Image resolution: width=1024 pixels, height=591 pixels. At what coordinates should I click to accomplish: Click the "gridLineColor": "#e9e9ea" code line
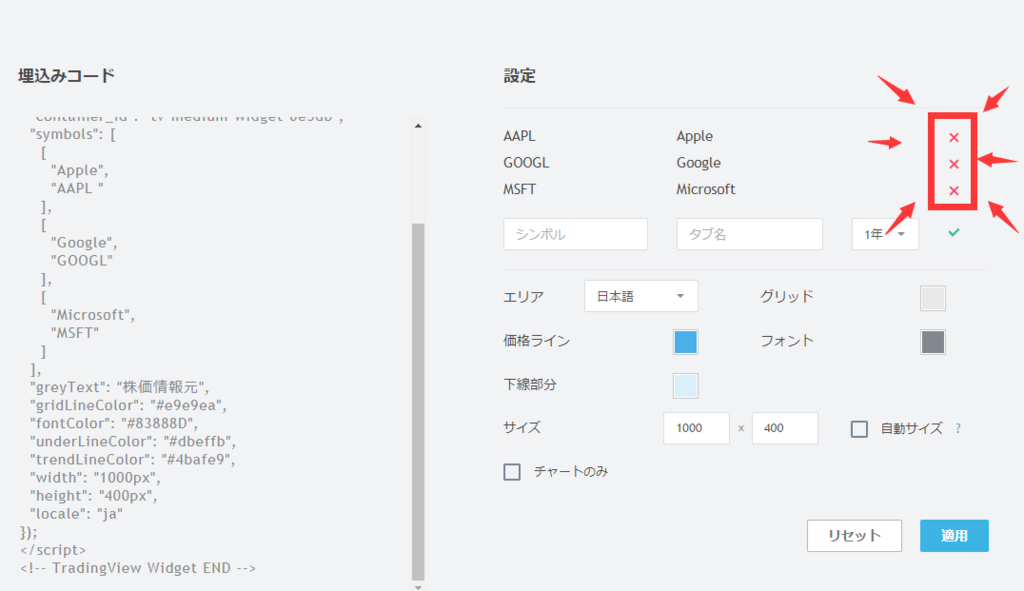(x=128, y=405)
